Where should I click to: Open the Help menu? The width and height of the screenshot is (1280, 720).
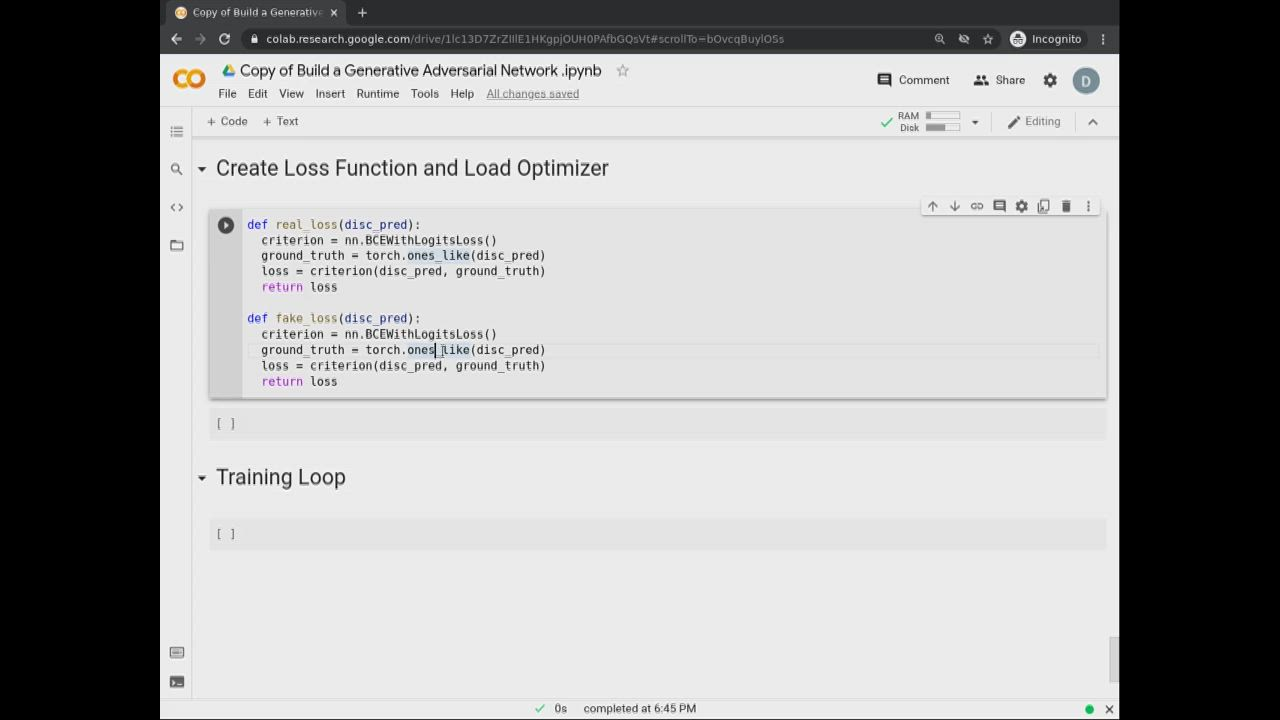[462, 94]
